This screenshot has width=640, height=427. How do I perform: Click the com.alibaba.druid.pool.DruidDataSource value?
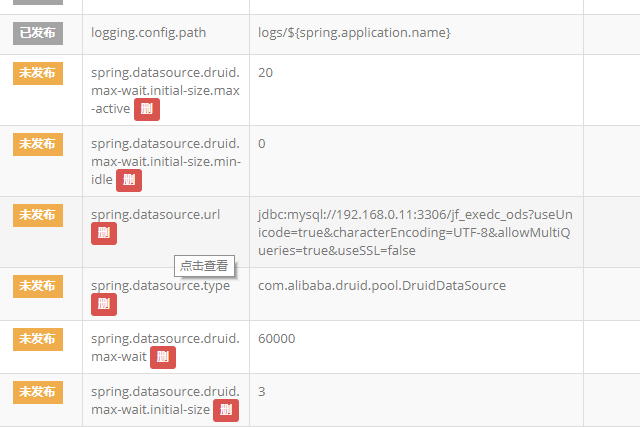coord(382,285)
